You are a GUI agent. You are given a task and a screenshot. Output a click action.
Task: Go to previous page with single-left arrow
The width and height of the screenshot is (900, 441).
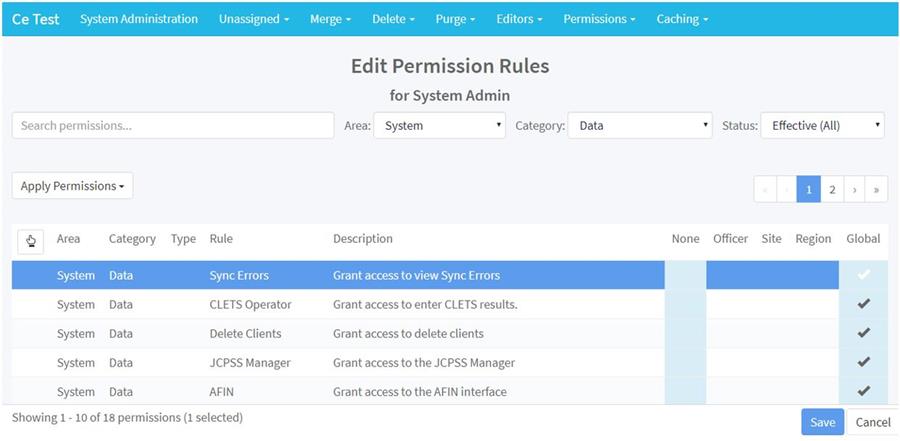[x=787, y=189]
